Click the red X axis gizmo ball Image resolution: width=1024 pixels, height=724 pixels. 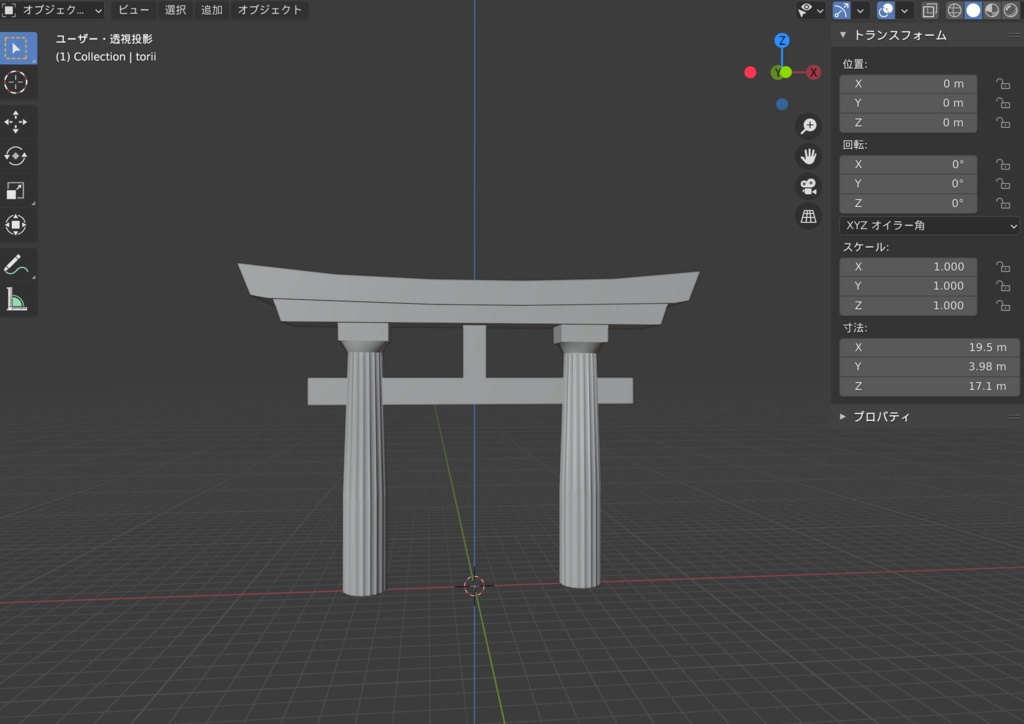pyautogui.click(x=813, y=72)
